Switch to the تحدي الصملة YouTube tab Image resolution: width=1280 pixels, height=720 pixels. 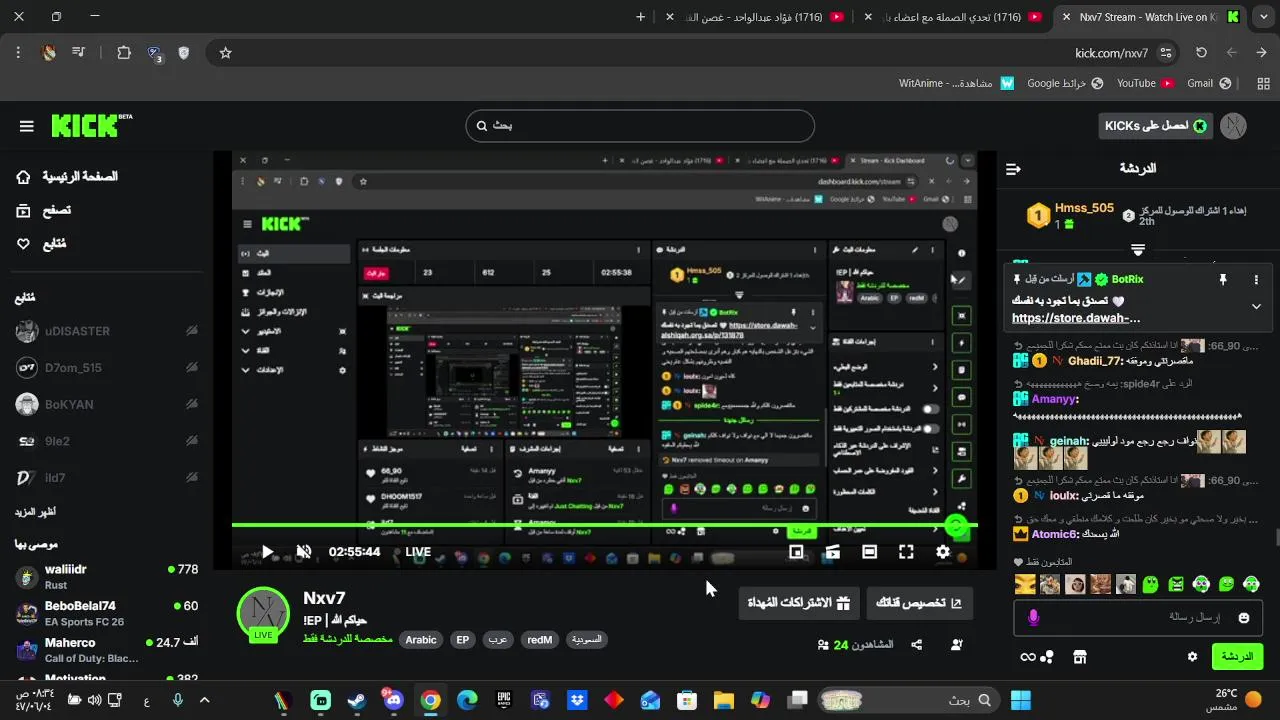[952, 17]
